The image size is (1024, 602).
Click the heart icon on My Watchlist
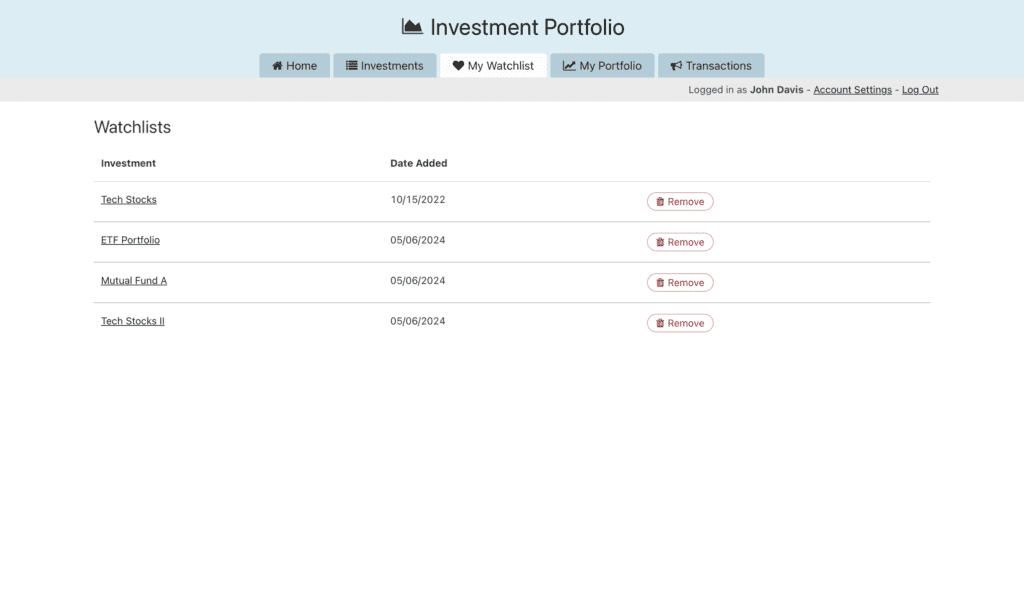click(458, 66)
